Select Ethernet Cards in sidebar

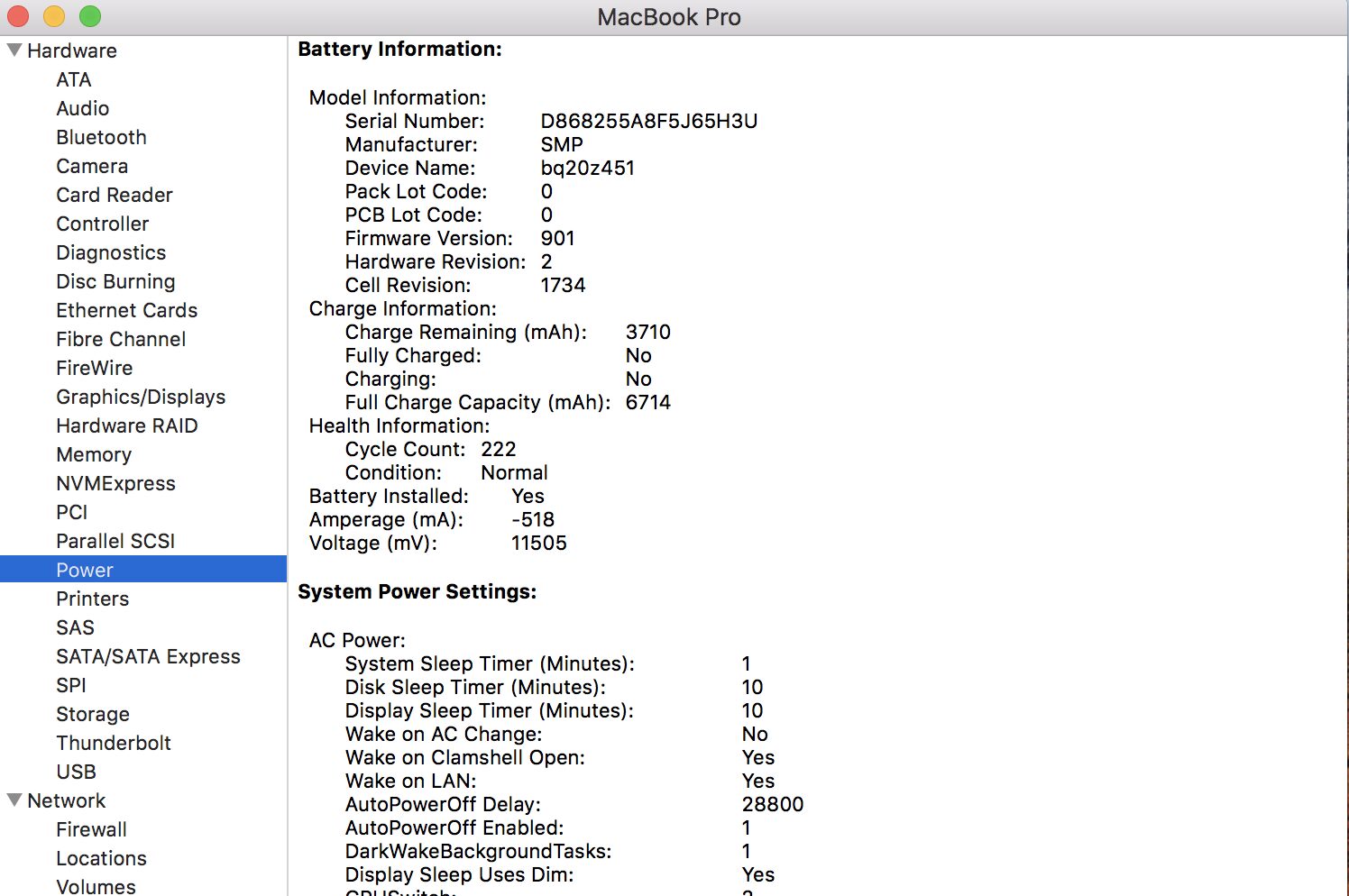tap(126, 310)
